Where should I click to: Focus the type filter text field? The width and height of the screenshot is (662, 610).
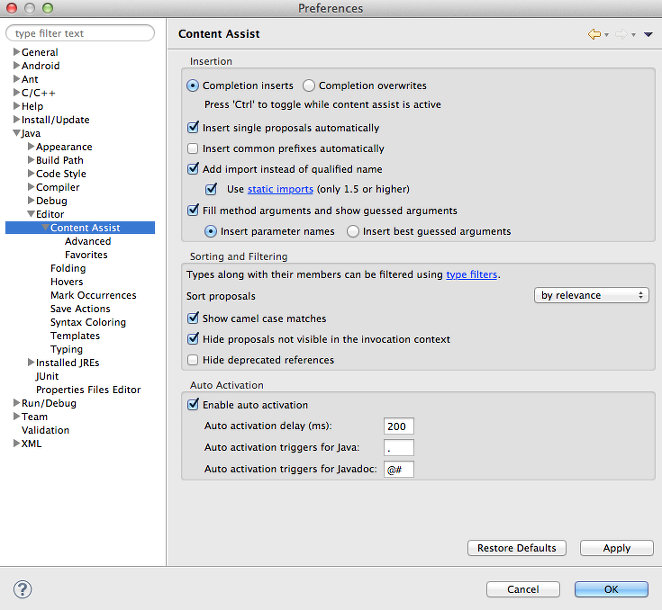coord(80,33)
